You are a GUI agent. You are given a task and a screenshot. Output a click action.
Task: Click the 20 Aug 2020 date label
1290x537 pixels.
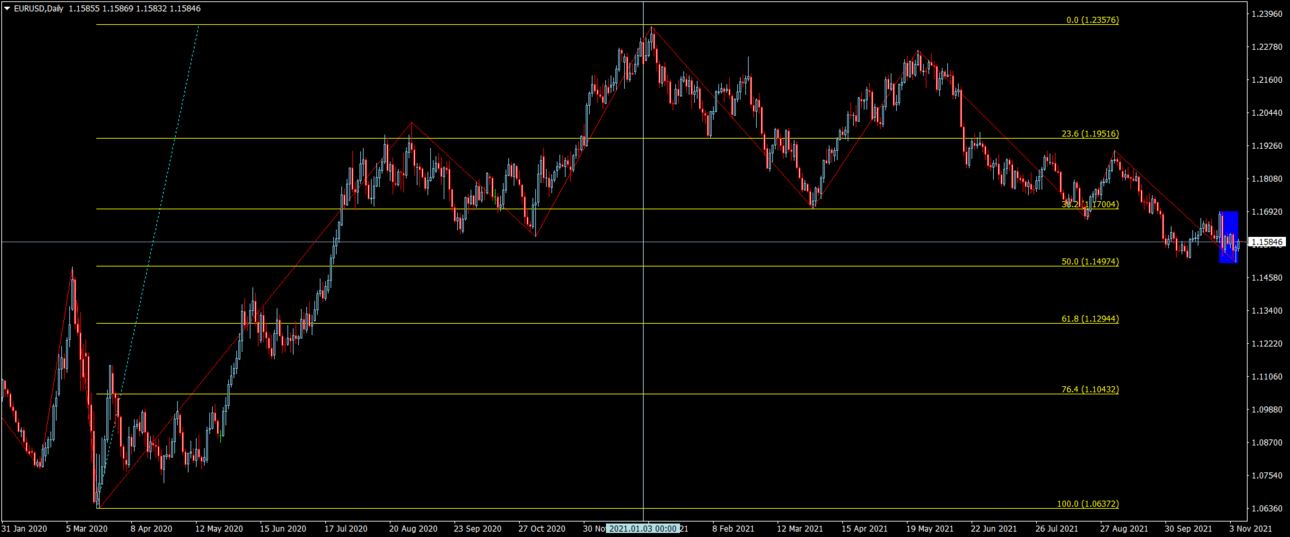tap(413, 528)
